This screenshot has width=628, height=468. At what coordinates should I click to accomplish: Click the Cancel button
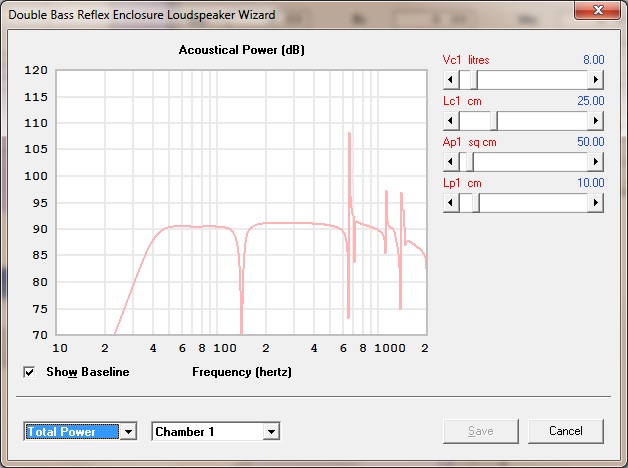(x=566, y=431)
